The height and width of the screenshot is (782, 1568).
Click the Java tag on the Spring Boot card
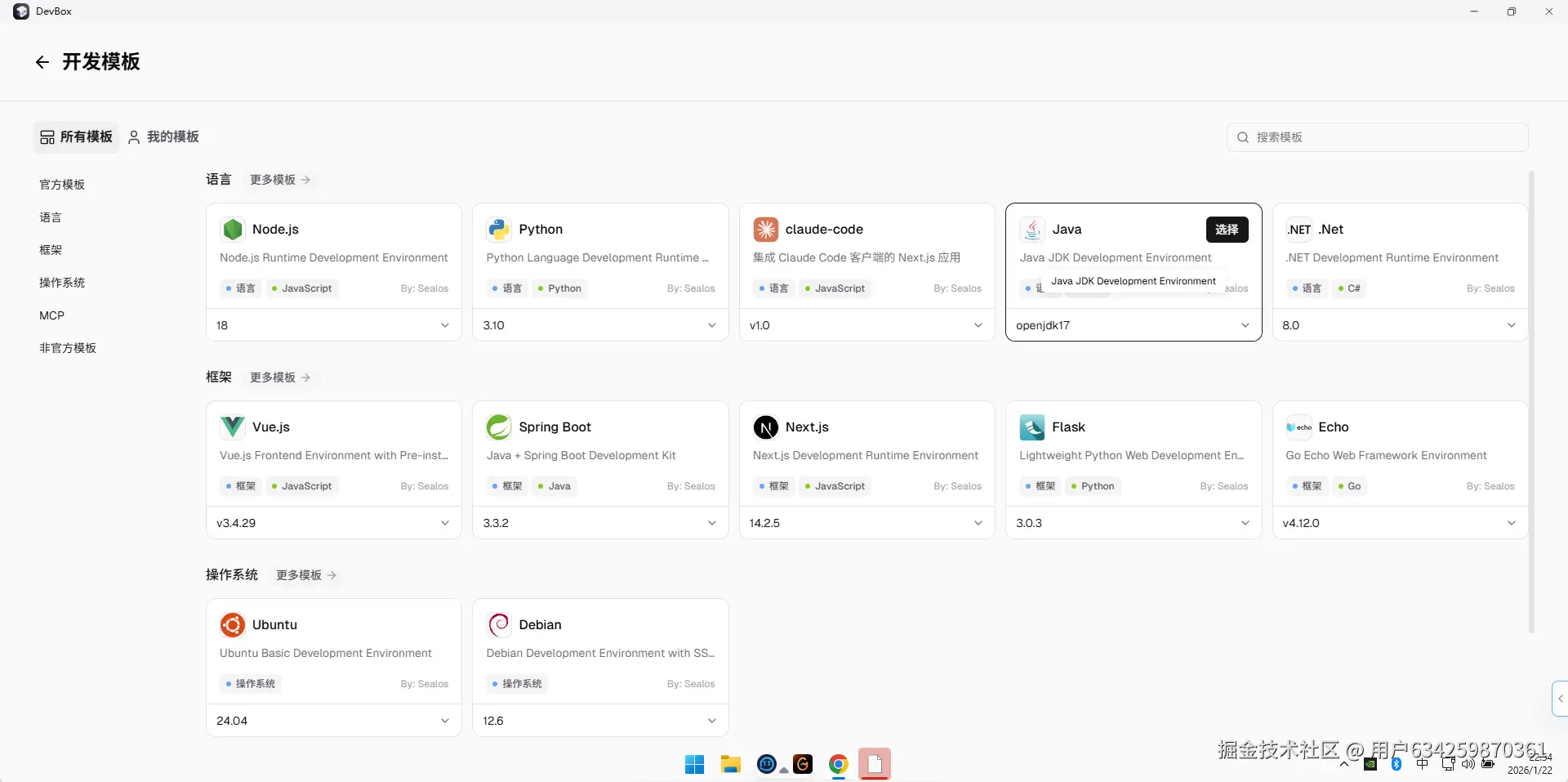click(x=554, y=486)
